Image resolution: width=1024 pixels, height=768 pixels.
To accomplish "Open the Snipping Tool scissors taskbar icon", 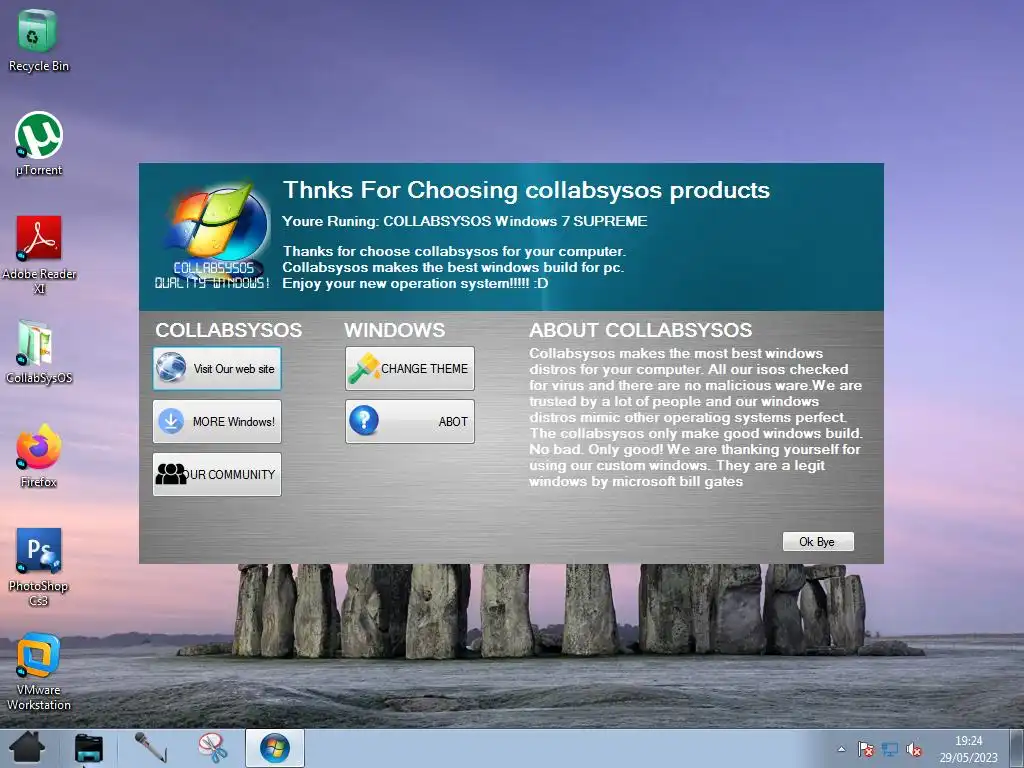I will tap(213, 748).
